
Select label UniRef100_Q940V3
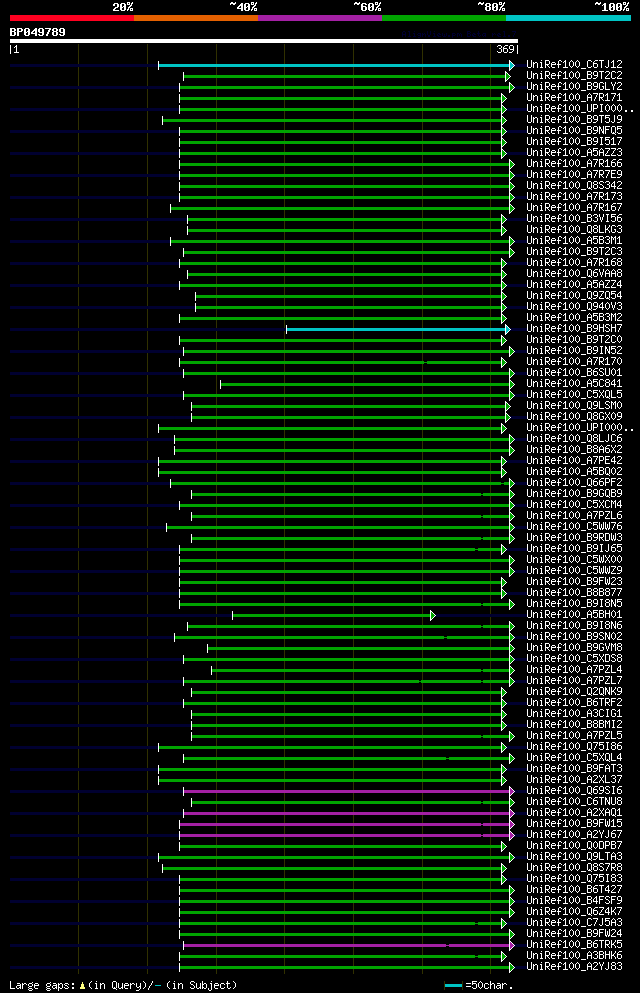point(574,307)
